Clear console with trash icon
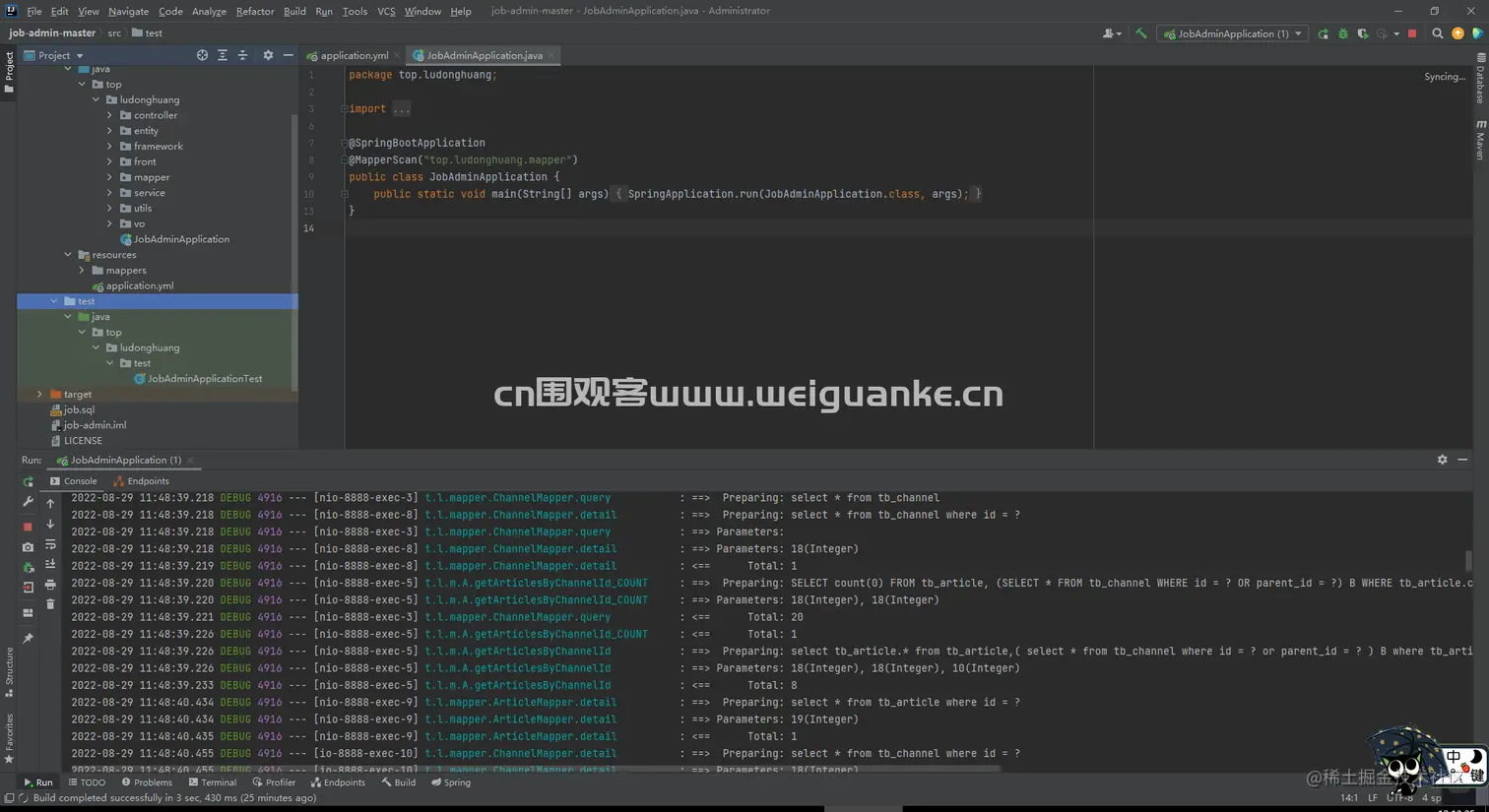The height and width of the screenshot is (812, 1489). click(x=50, y=604)
